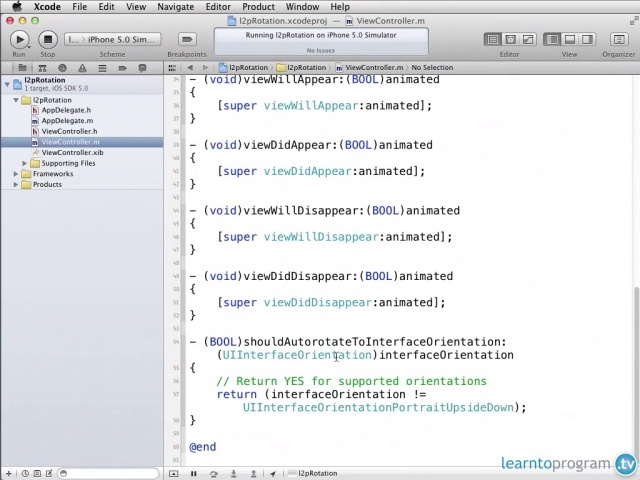Show the Symbol navigator
This screenshot has height=480, width=640.
[x=42, y=68]
